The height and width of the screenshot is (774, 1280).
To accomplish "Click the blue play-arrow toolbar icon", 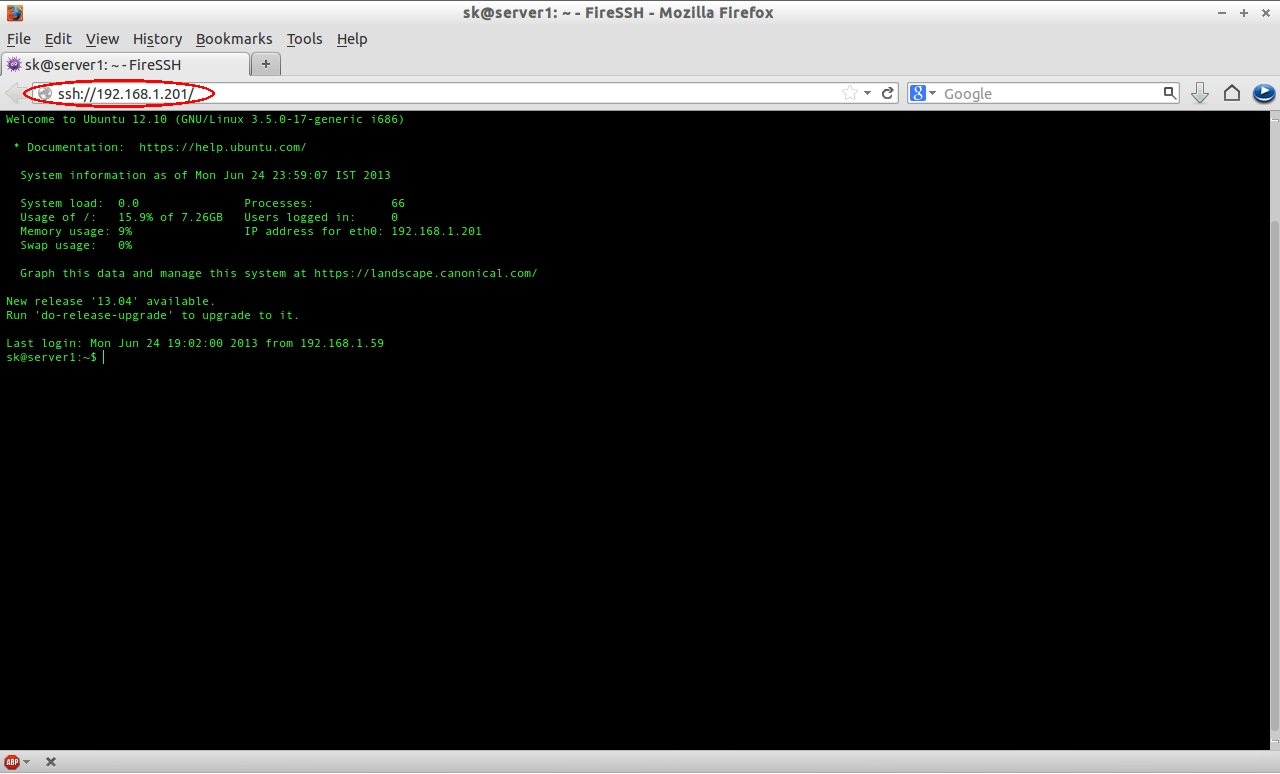I will point(1264,93).
